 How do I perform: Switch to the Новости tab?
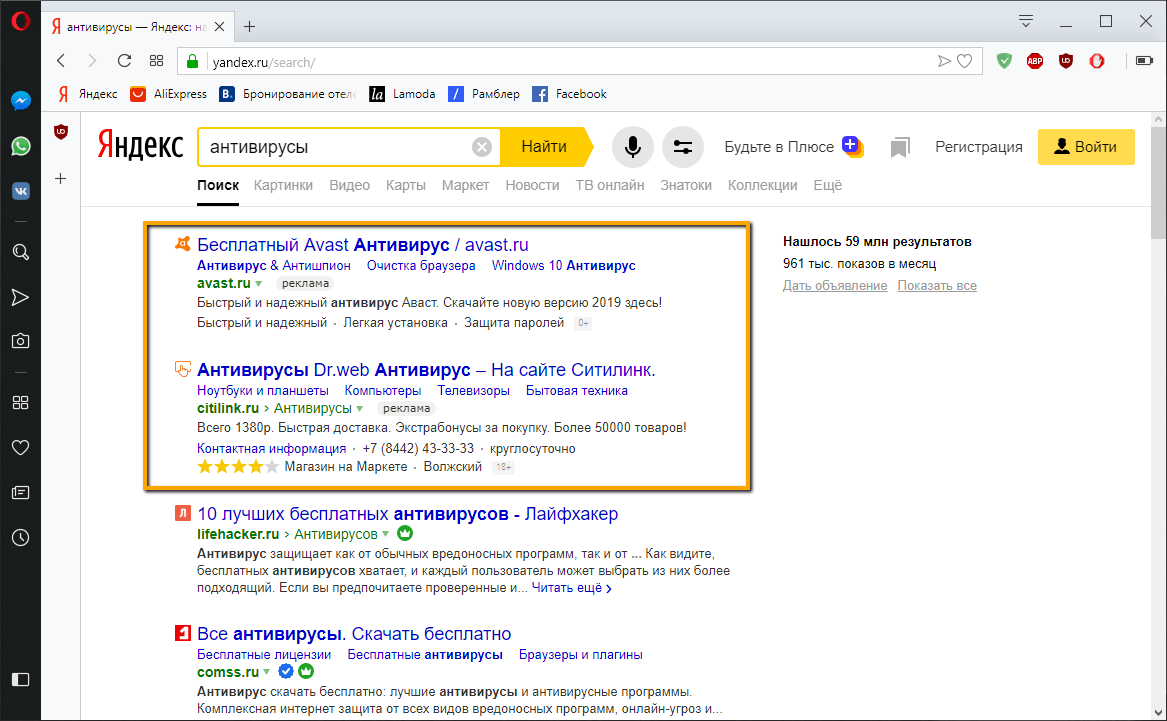pyautogui.click(x=532, y=185)
